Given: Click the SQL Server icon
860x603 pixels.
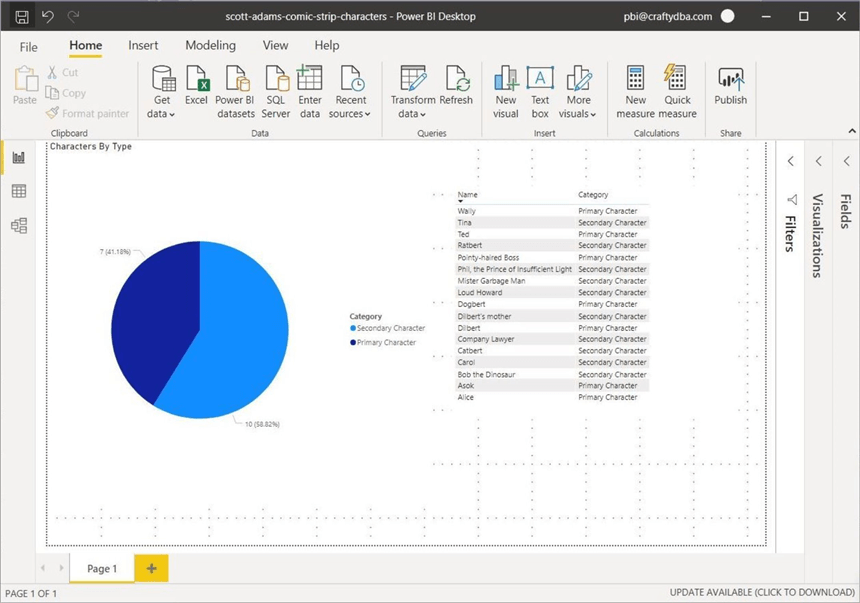Looking at the screenshot, I should click(x=276, y=79).
